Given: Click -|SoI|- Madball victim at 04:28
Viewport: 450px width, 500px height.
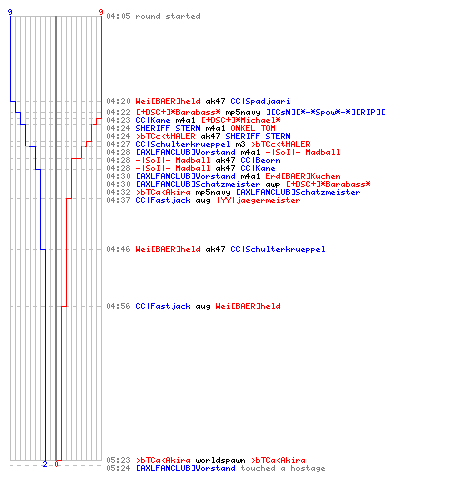Looking at the screenshot, I should coord(303,152).
